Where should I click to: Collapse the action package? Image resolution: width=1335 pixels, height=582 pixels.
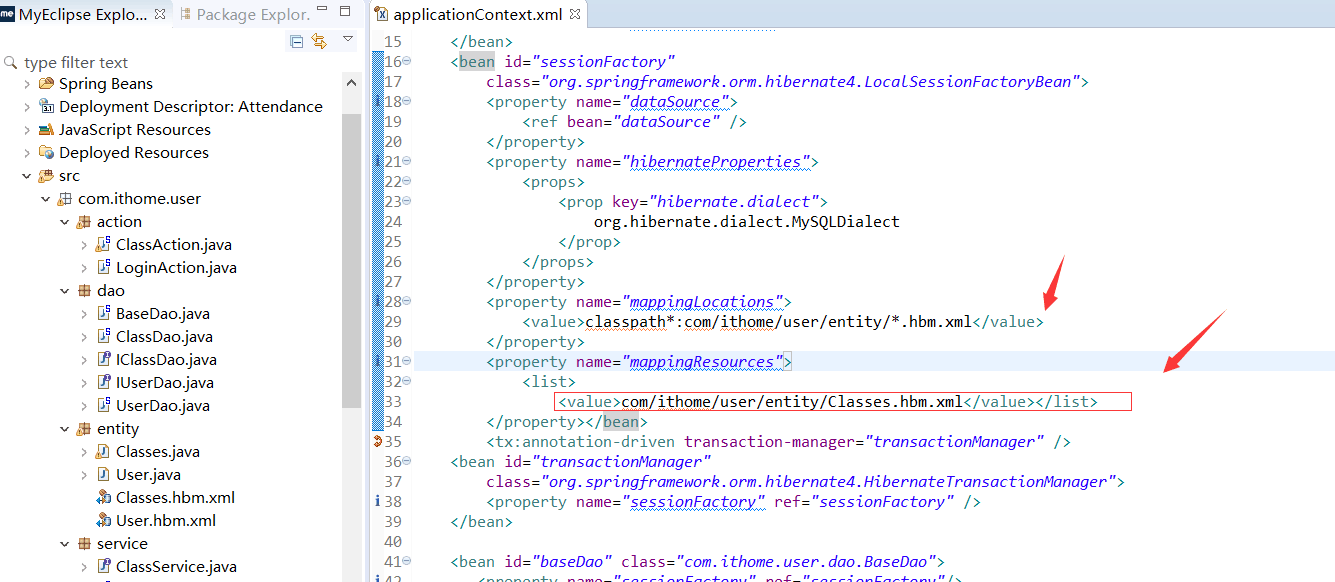[65, 222]
